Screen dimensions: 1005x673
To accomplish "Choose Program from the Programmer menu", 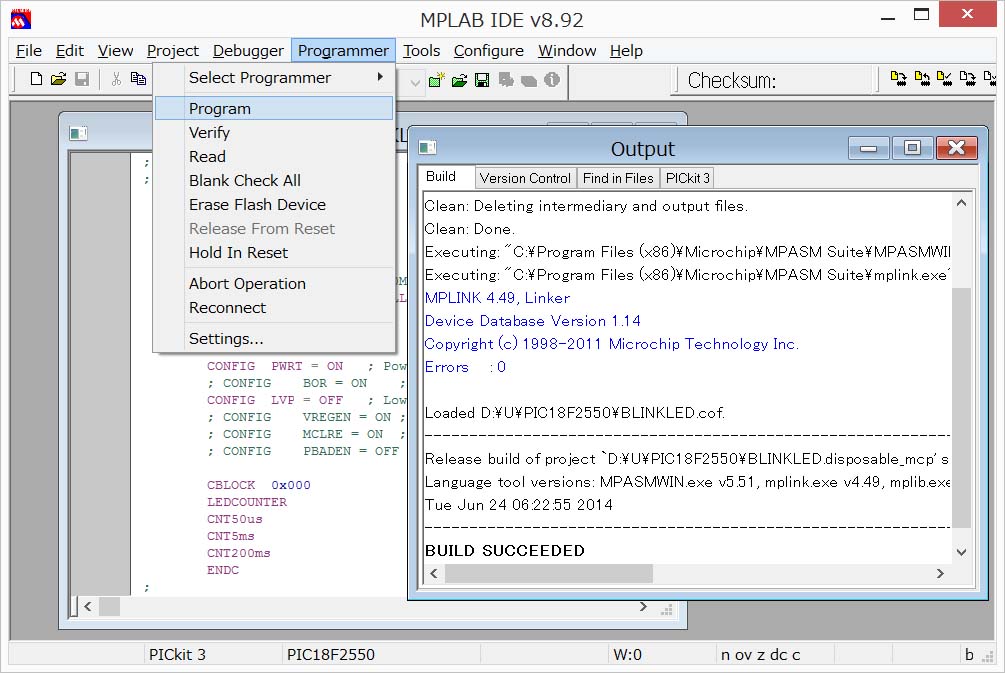I will [x=274, y=108].
